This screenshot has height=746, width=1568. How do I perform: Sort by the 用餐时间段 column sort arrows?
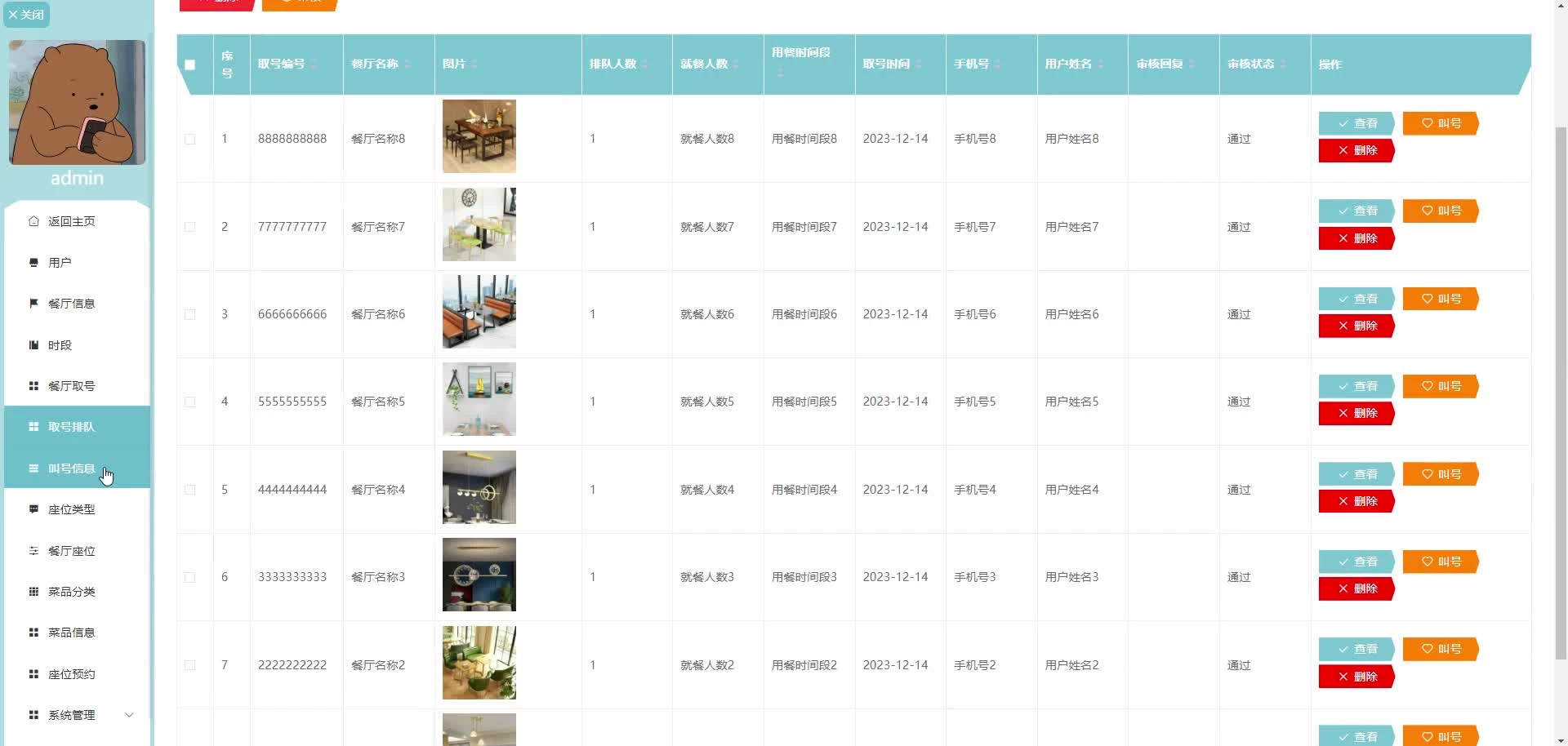coord(780,73)
